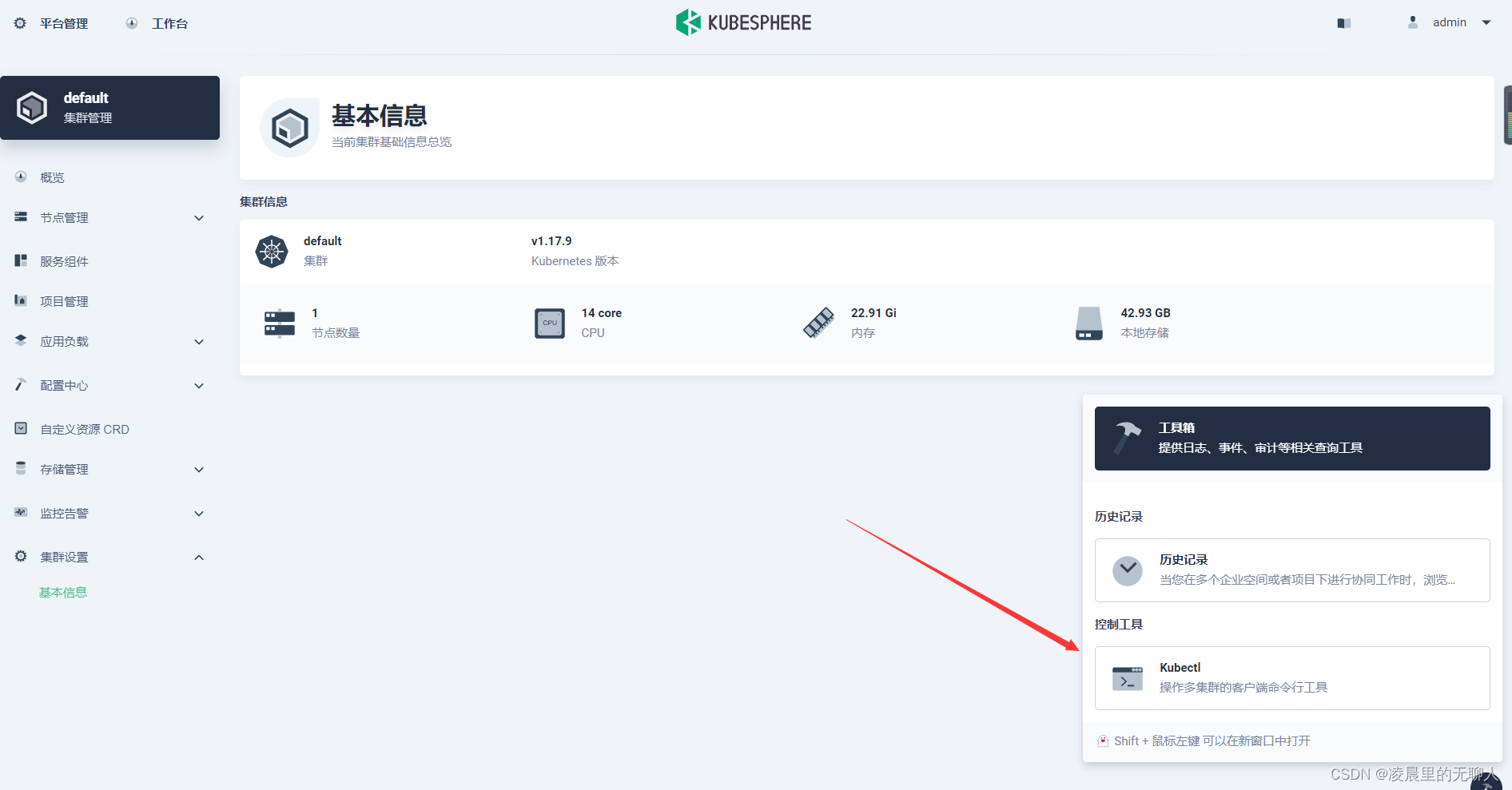Viewport: 1512px width, 790px height.
Task: Click the admin user avatar icon
Action: click(1413, 22)
